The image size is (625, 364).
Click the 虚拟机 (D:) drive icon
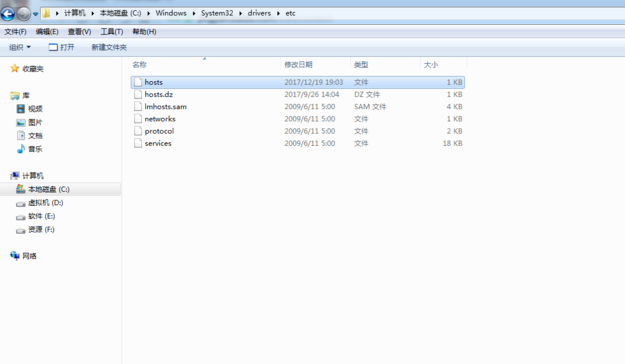21,203
